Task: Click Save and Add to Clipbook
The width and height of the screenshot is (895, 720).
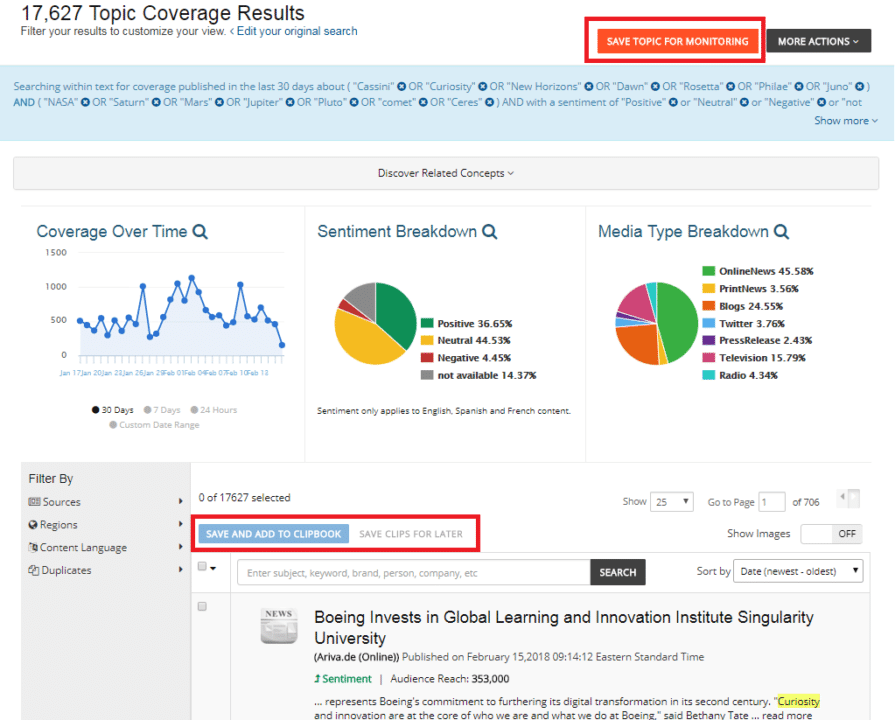Action: click(x=273, y=534)
